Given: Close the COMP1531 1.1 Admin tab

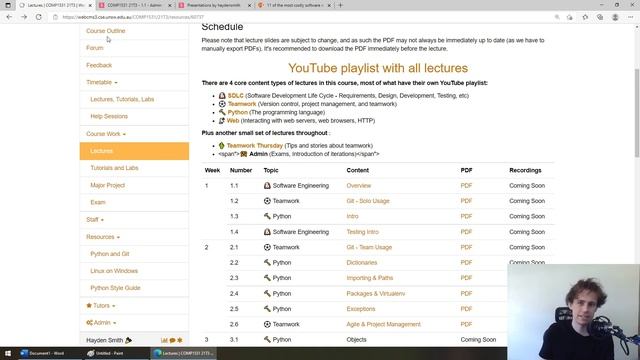Looking at the screenshot, I should point(170,5).
